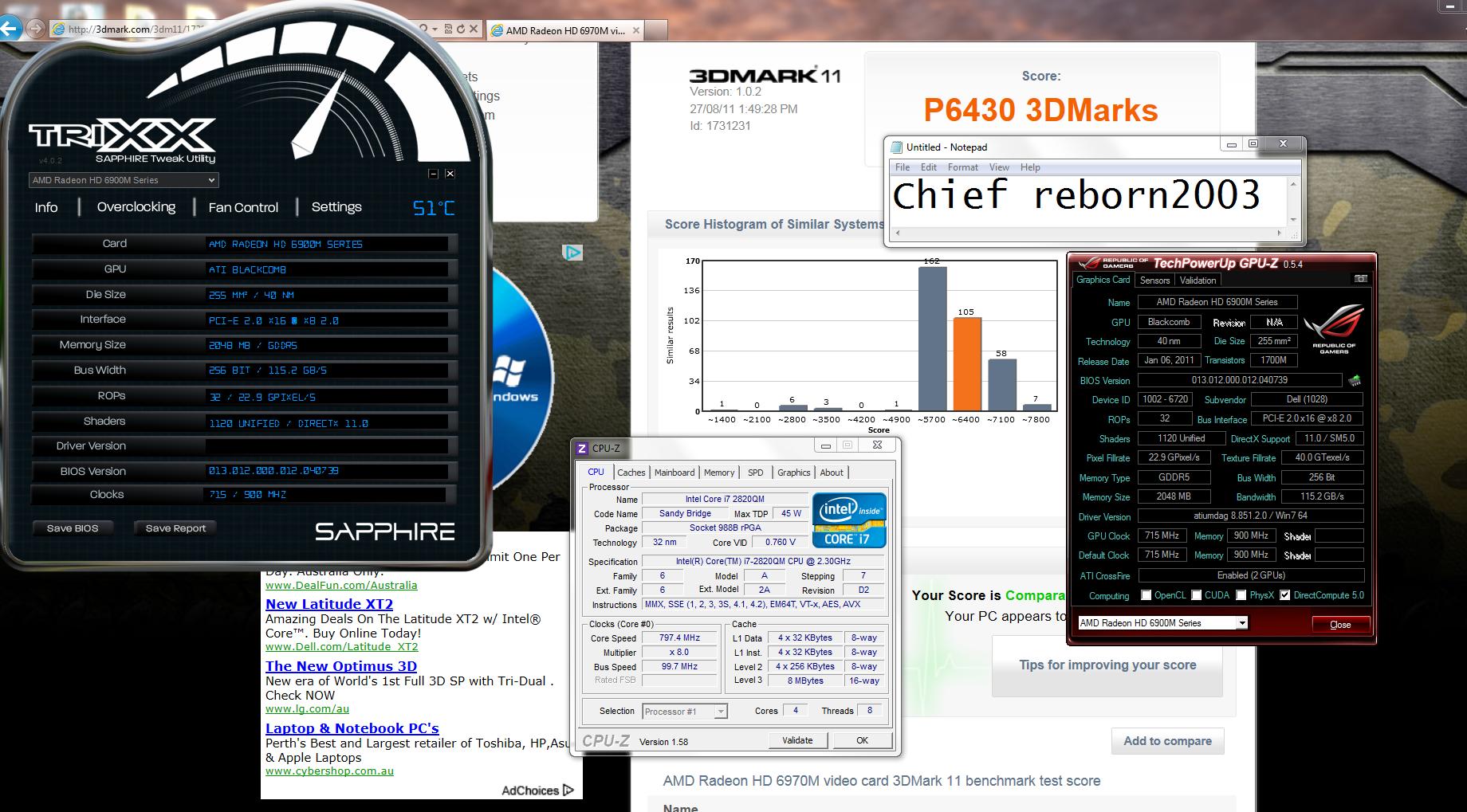Click the Notepad horizontal scrollbar
Screen dimensions: 1467x812
(x=1089, y=233)
